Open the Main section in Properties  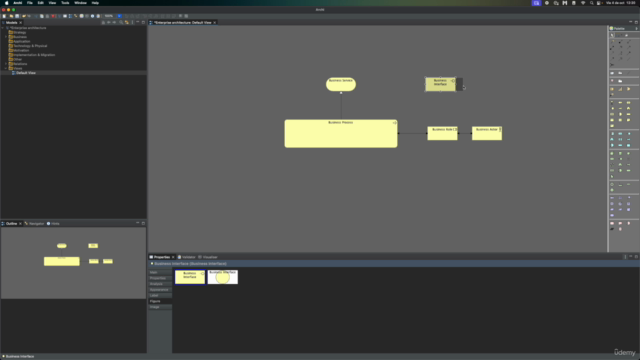(x=160, y=272)
